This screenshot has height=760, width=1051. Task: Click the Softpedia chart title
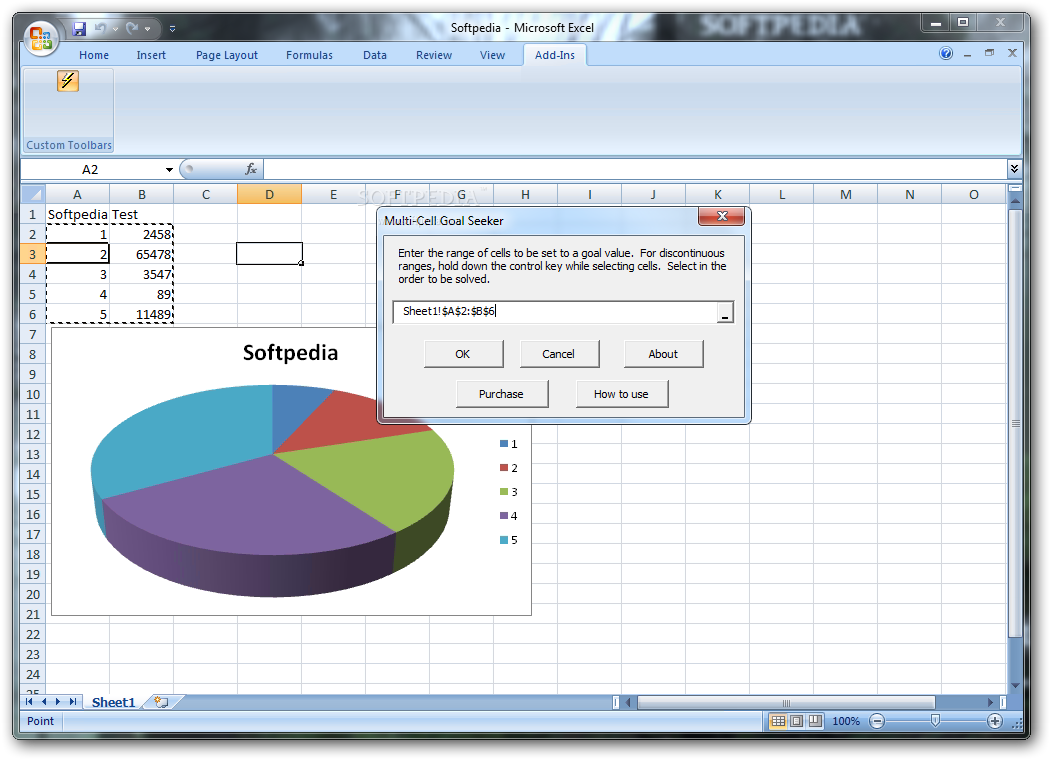tap(290, 353)
